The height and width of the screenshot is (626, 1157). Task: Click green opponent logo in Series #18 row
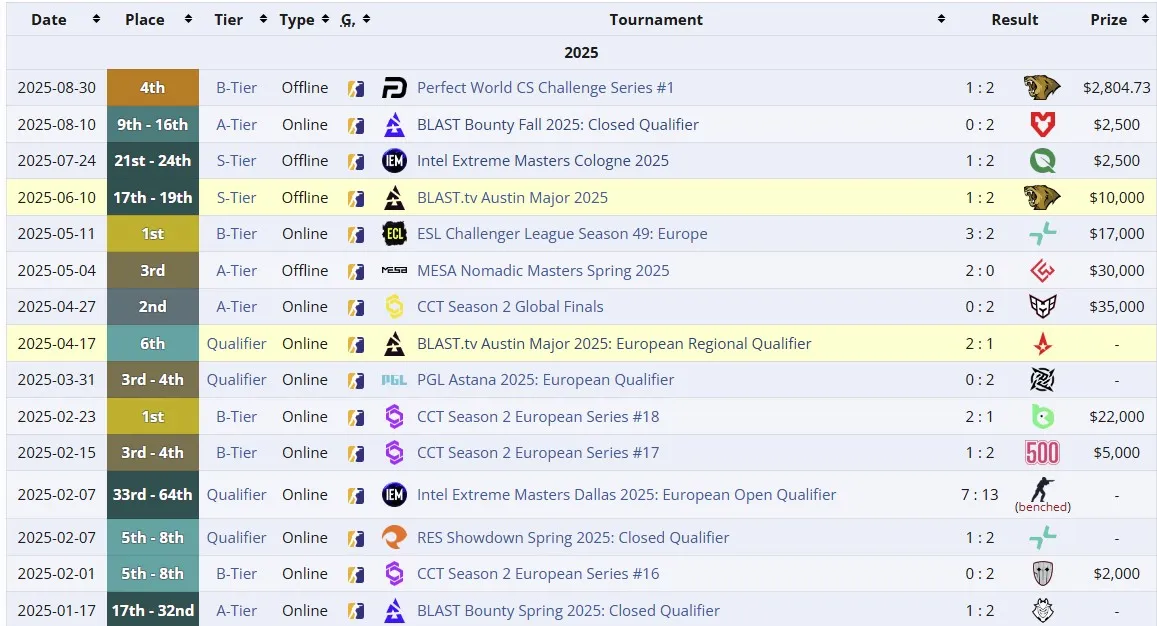tap(1042, 416)
